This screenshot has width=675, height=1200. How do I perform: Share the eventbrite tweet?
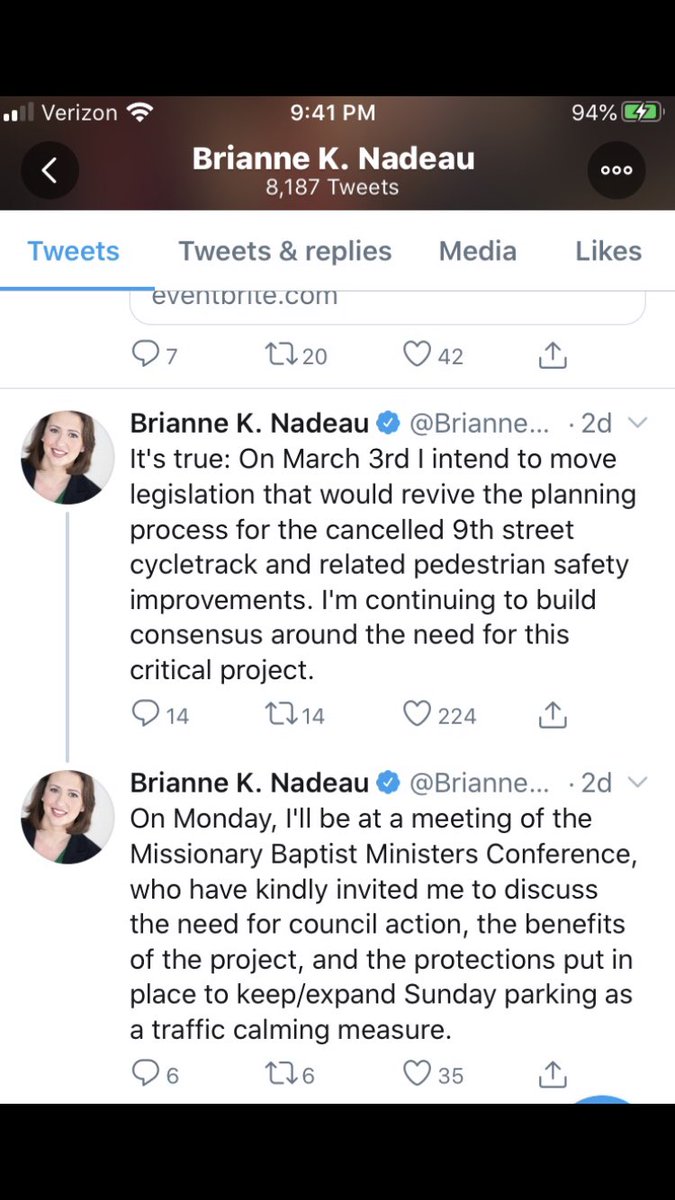(x=553, y=354)
